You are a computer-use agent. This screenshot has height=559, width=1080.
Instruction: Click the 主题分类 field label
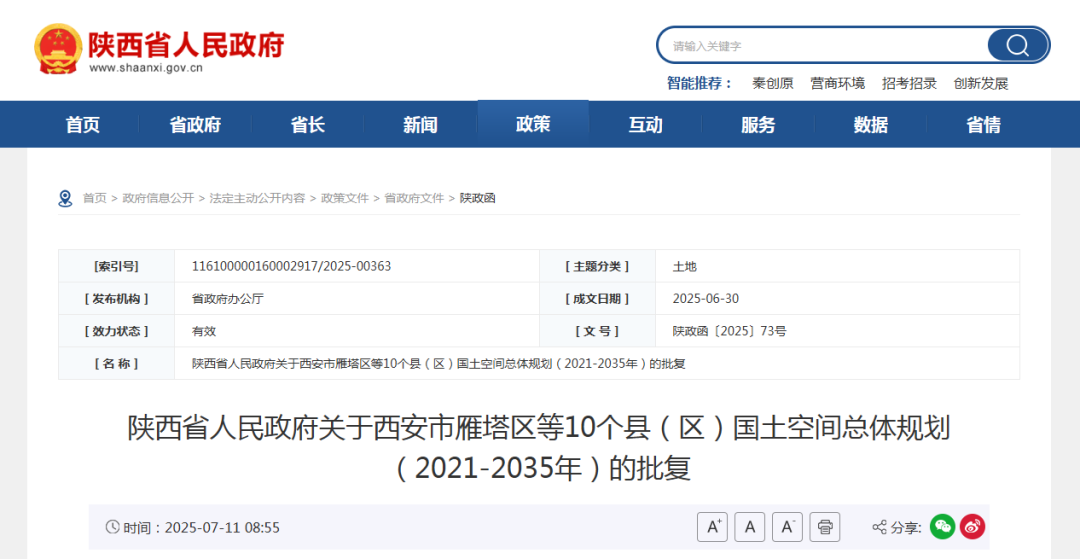tap(597, 266)
